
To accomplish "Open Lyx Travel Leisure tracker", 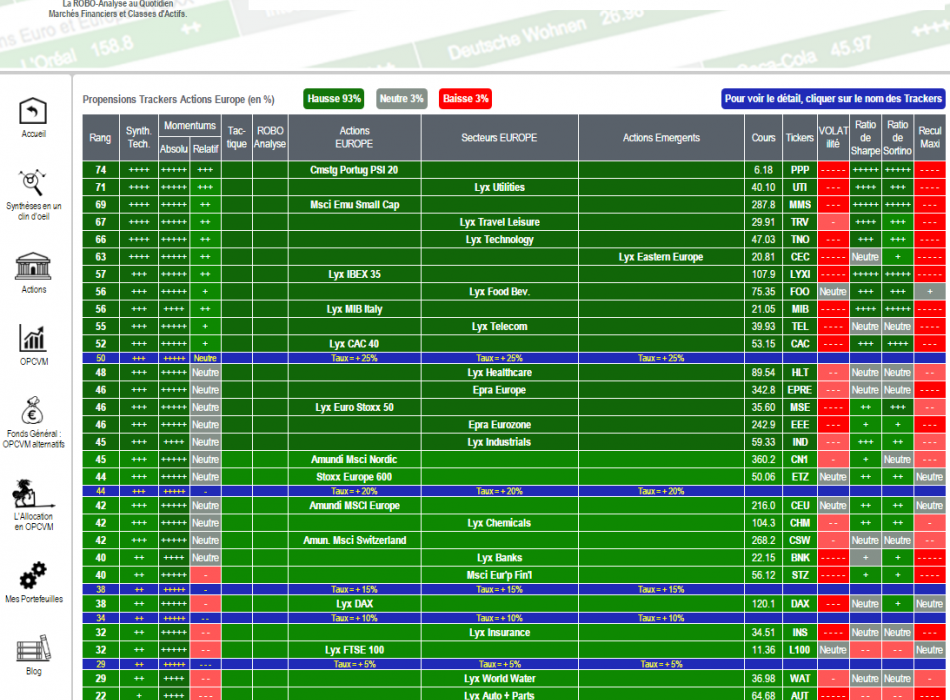I will [499, 222].
